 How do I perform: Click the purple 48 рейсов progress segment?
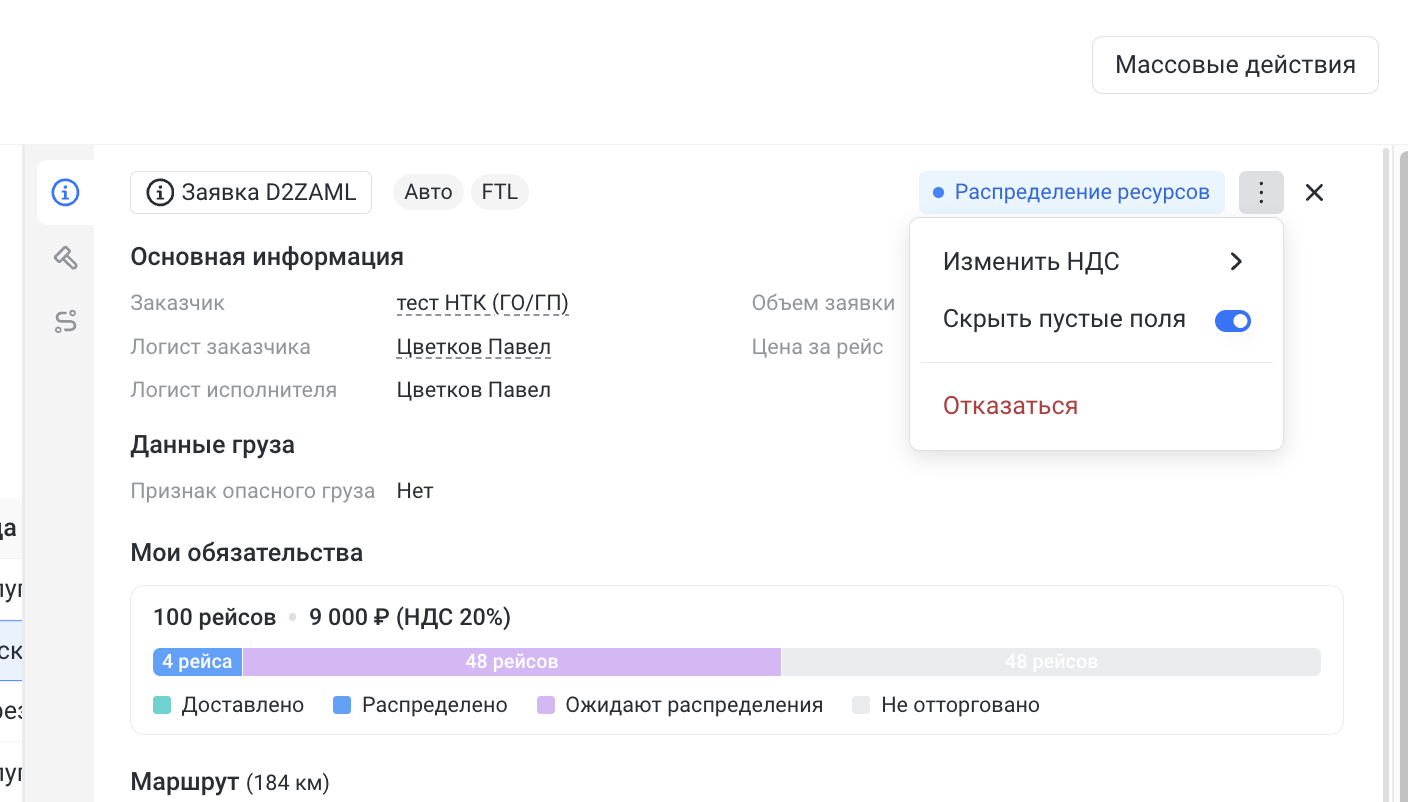pyautogui.click(x=511, y=662)
